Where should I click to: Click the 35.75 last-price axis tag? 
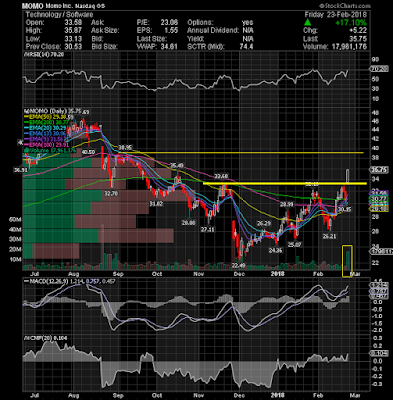(x=379, y=170)
